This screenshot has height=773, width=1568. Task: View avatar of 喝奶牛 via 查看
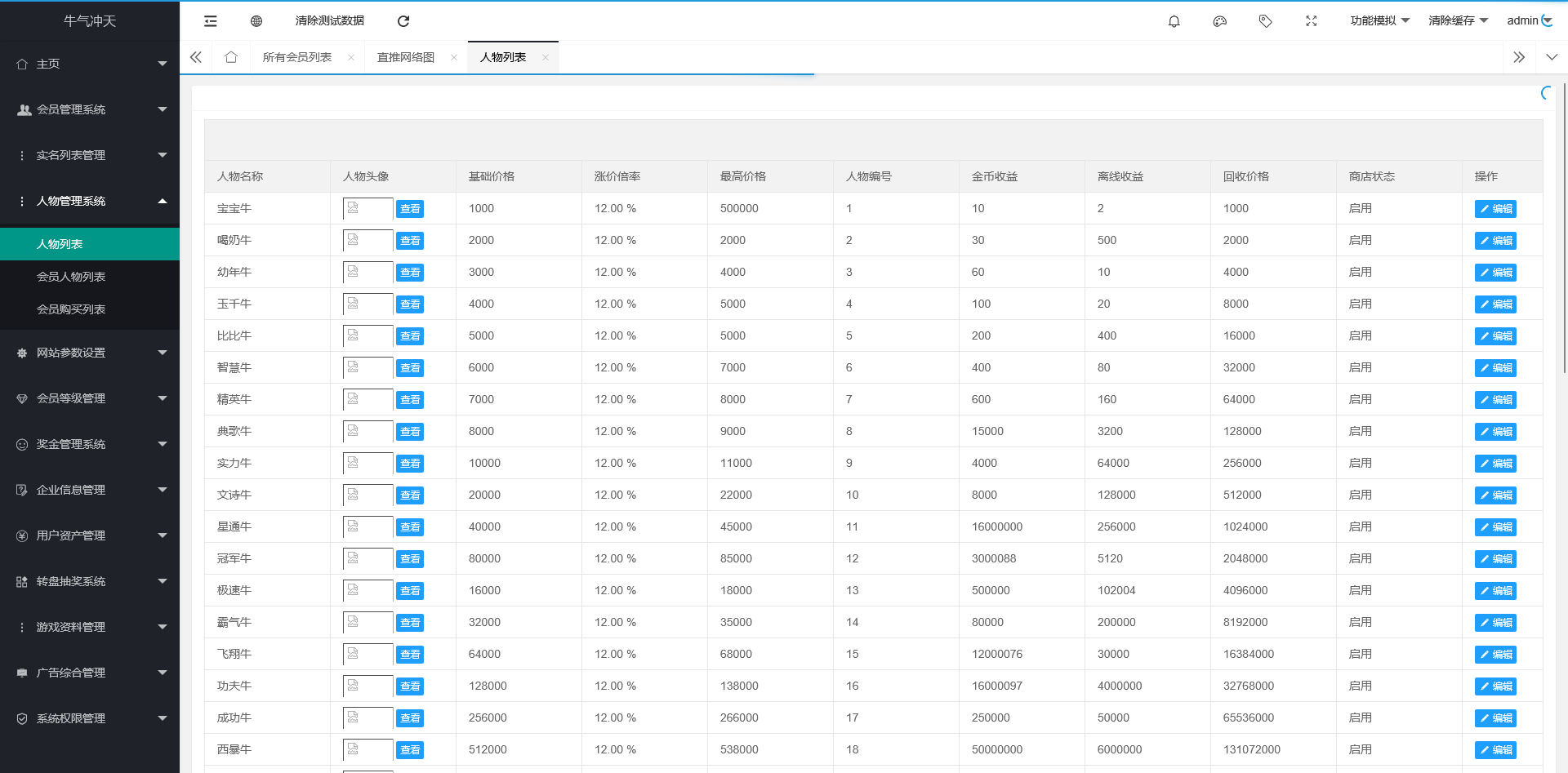coord(410,241)
